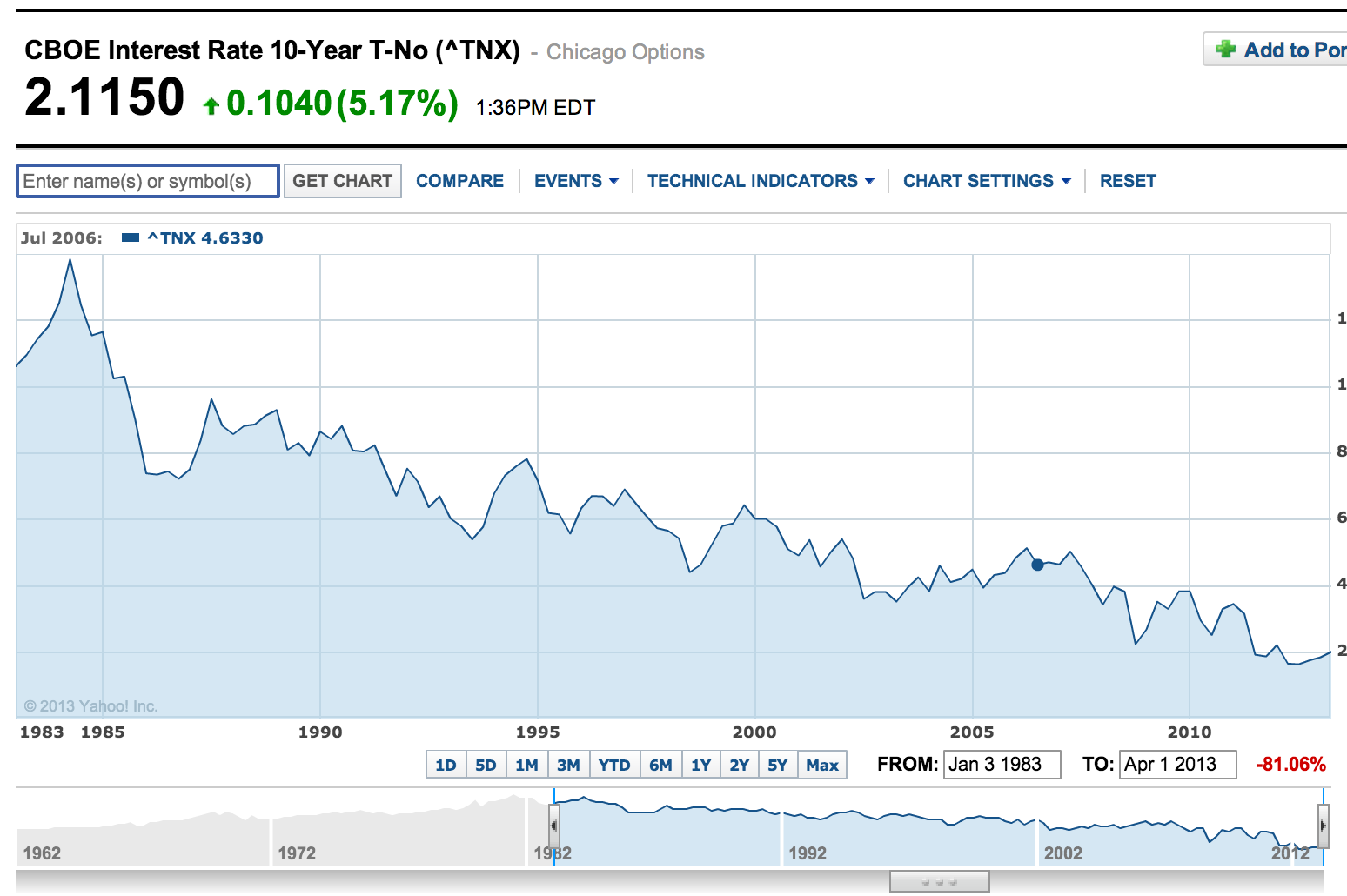Expand the EVENTS dropdown menu

(x=576, y=181)
